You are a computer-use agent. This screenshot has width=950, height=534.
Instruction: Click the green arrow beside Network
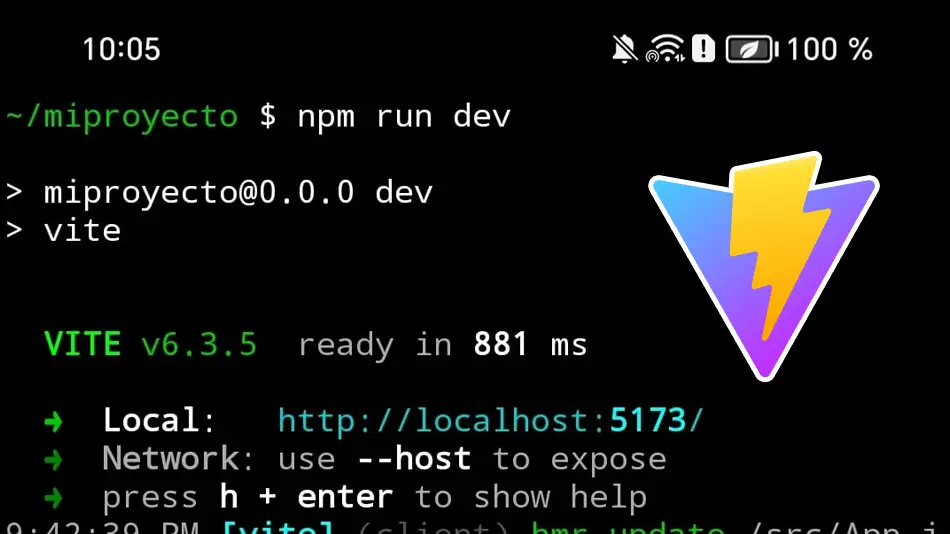53,460
